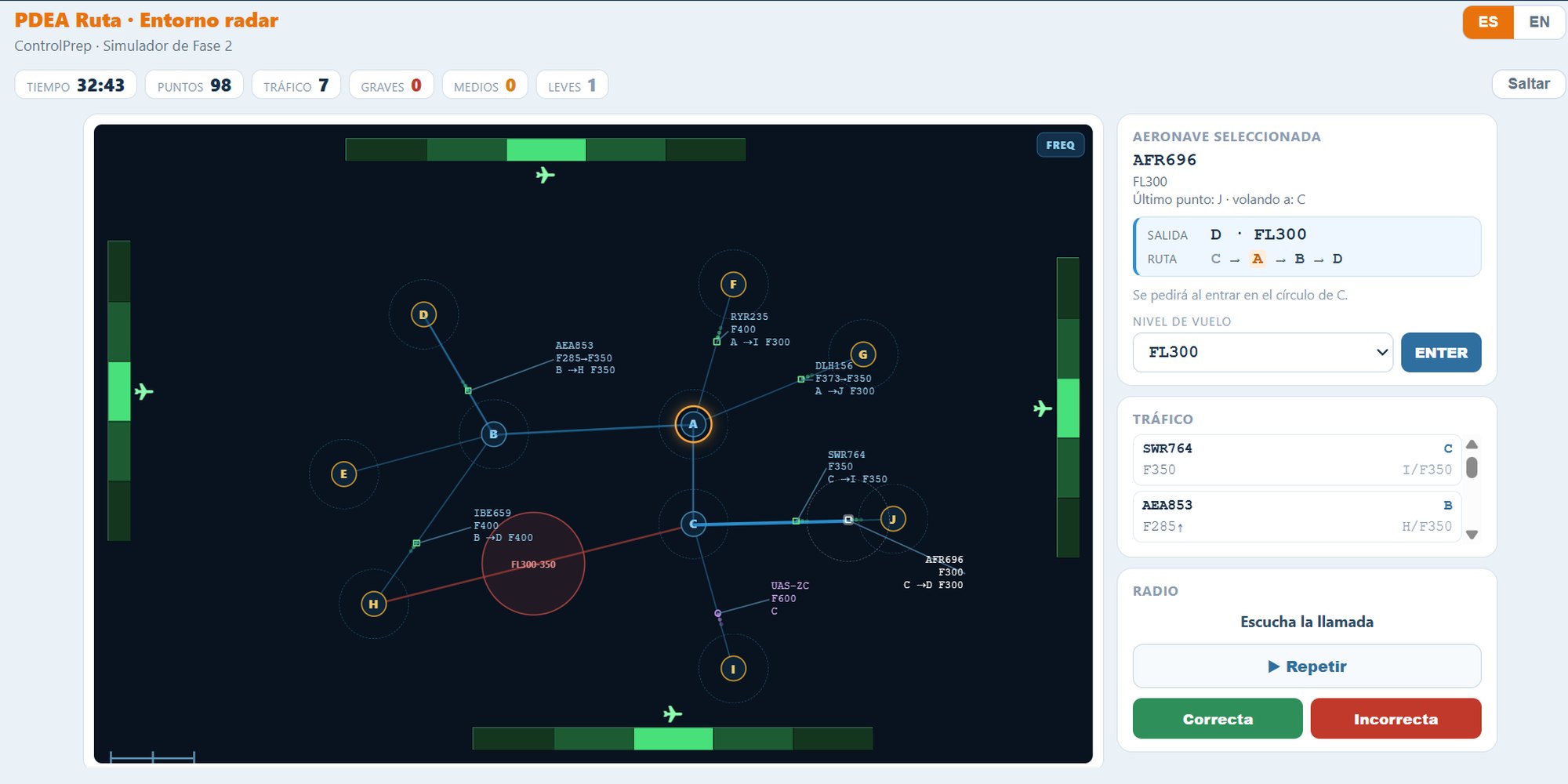Click the LEVES 1 counter
The height and width of the screenshot is (784, 1568).
pos(572,85)
